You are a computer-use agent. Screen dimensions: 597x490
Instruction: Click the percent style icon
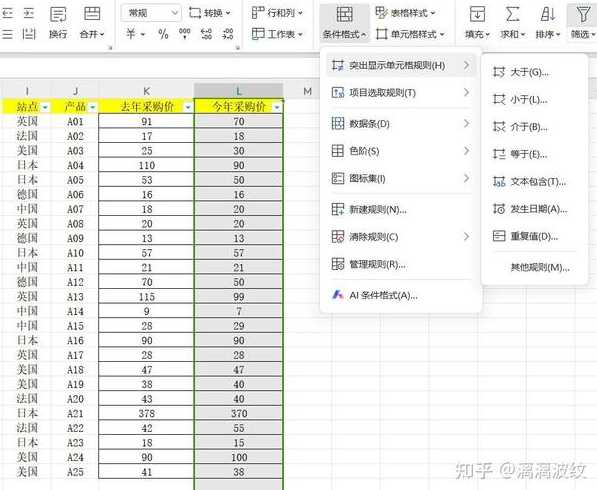[x=163, y=34]
